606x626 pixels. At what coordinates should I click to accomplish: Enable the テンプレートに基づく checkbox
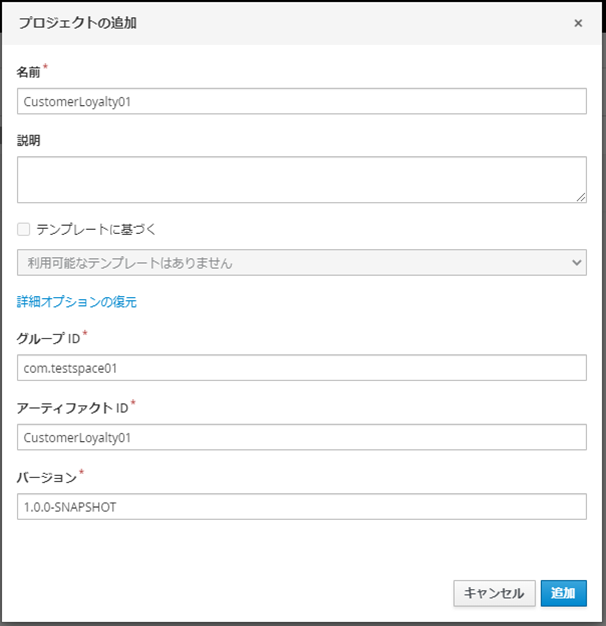(x=24, y=229)
